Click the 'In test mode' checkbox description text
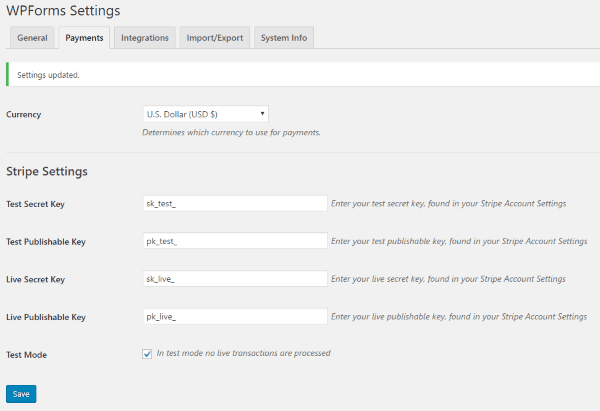This screenshot has width=600, height=411. pos(243,353)
